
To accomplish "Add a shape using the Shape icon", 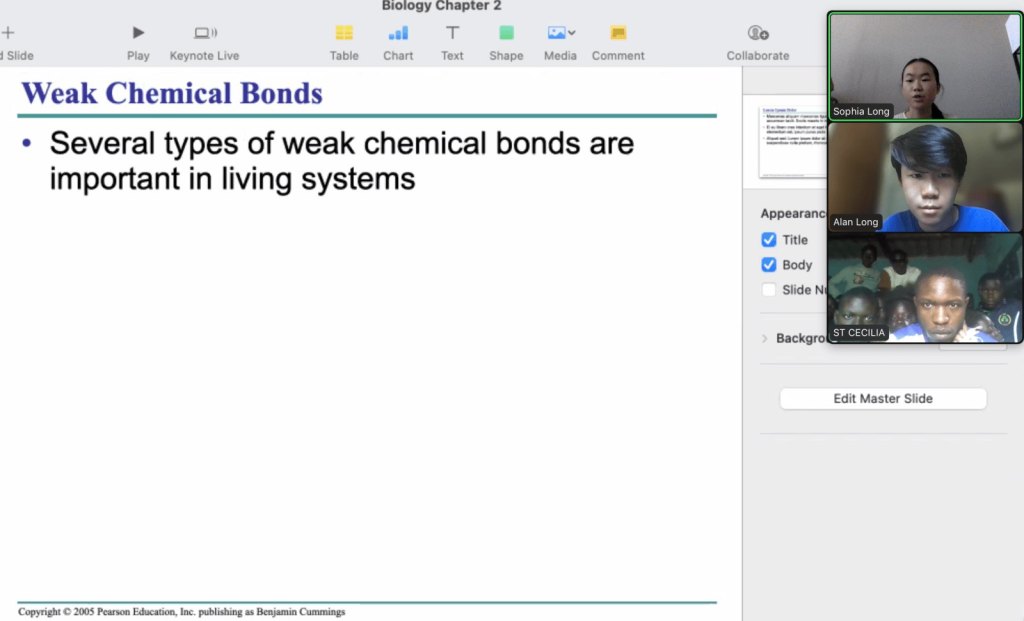I will tap(506, 33).
